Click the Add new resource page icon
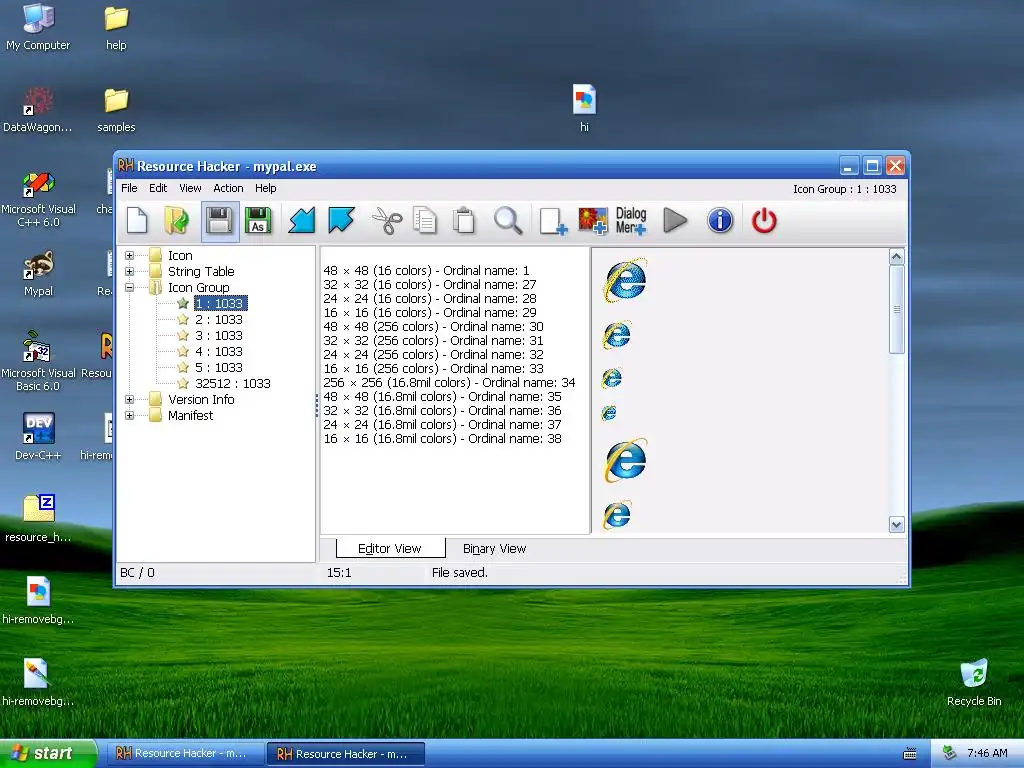The image size is (1024, 768). click(552, 221)
